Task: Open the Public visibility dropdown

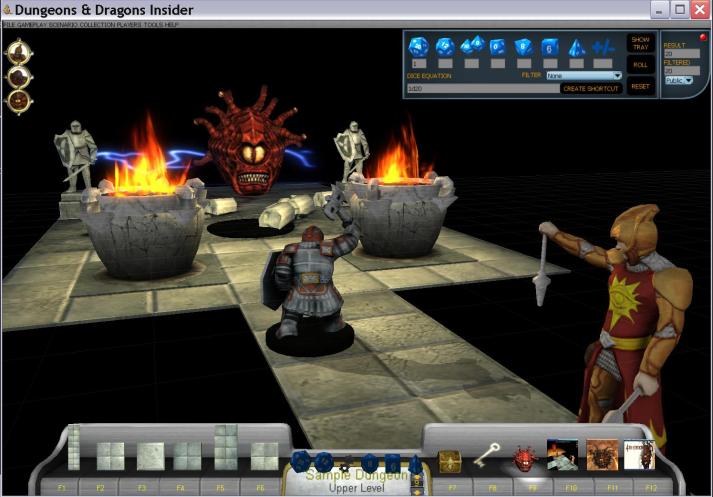Action: pos(679,80)
